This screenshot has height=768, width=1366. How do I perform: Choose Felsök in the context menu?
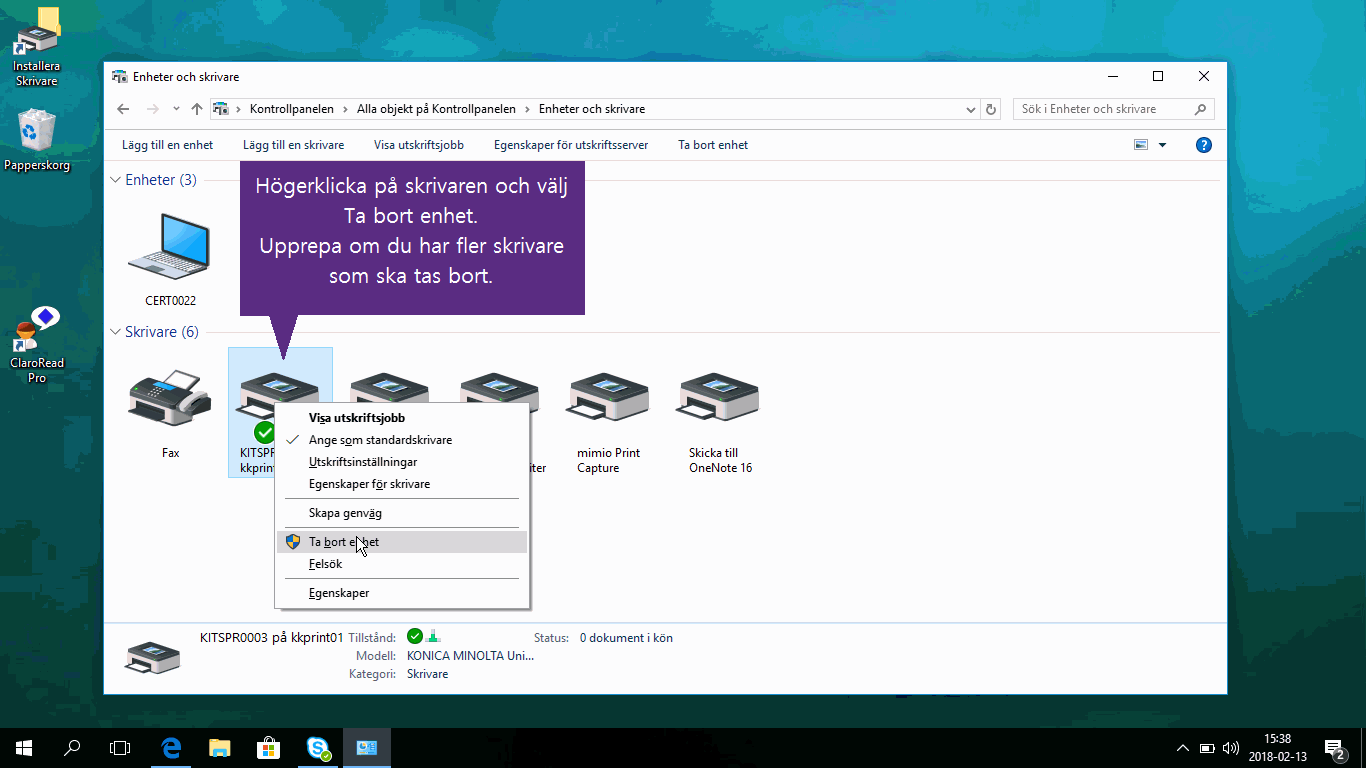click(x=326, y=564)
